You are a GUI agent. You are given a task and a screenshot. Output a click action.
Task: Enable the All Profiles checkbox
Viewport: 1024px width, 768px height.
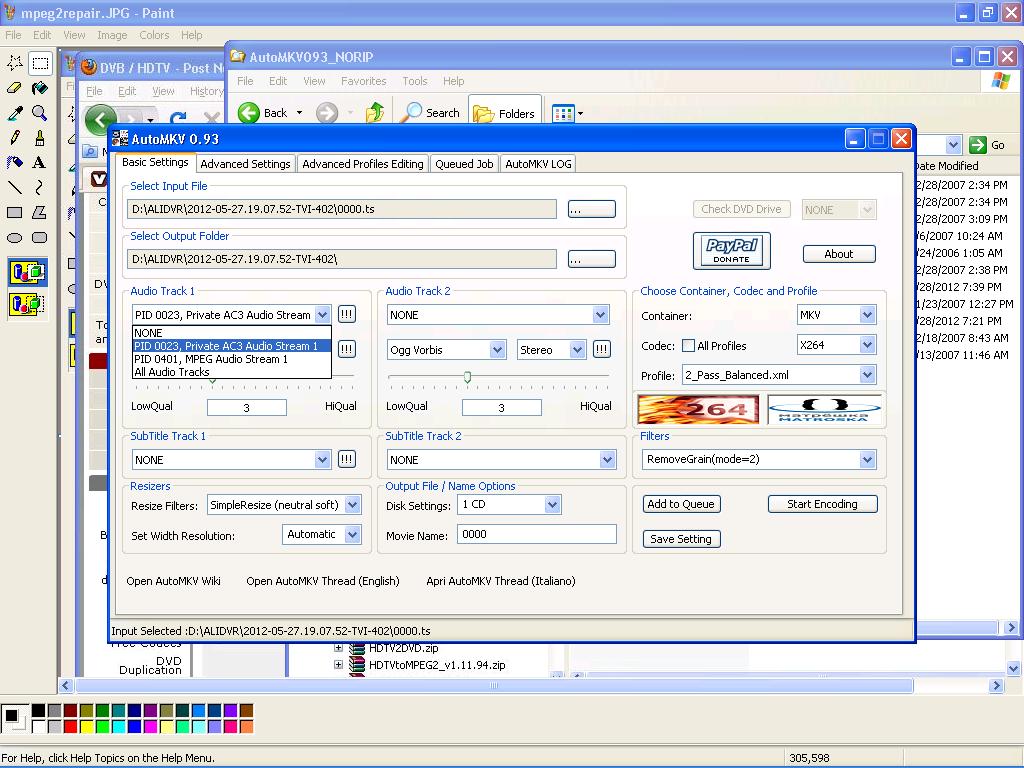[688, 346]
